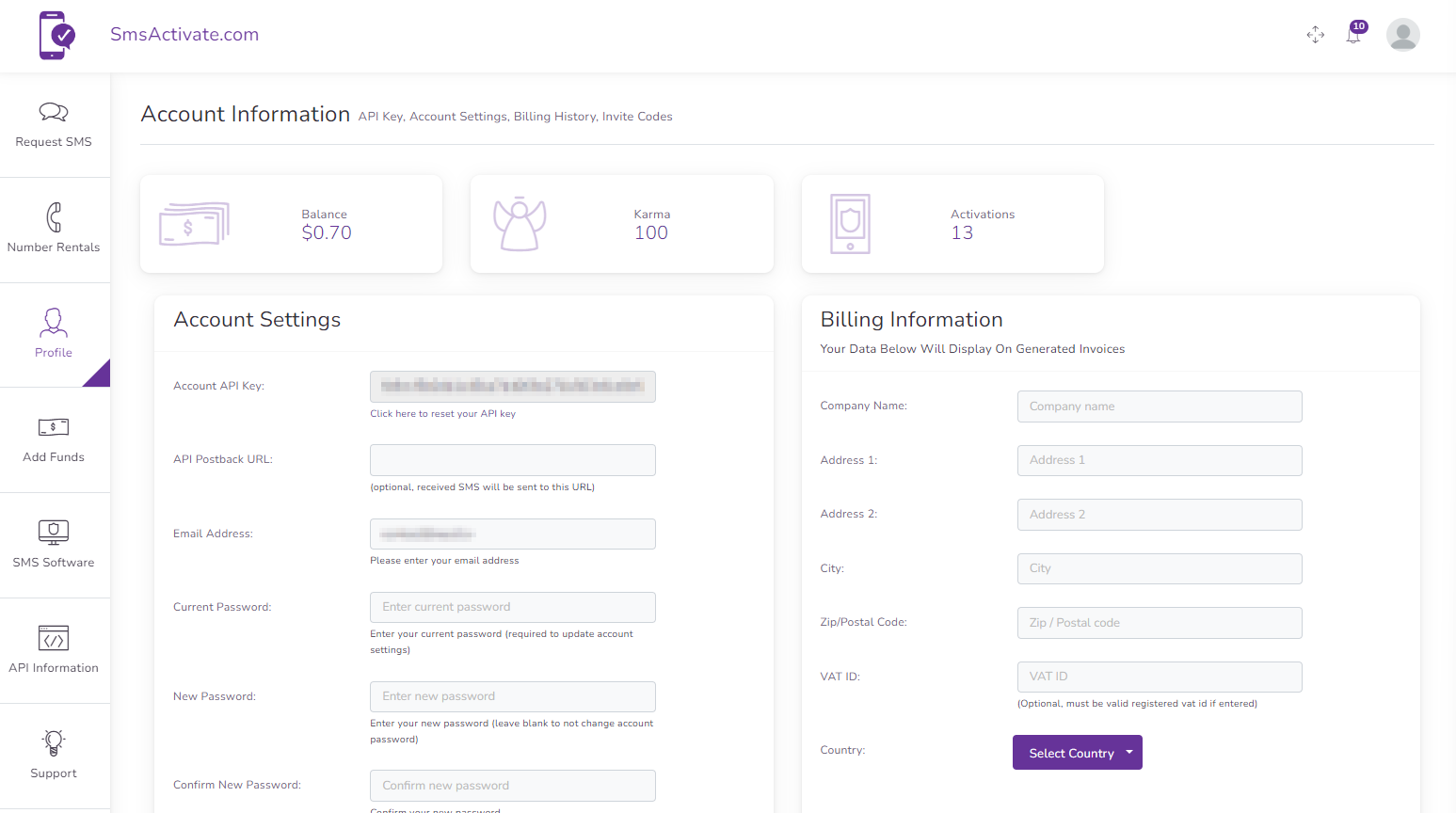The width and height of the screenshot is (1456, 813).
Task: Open notifications via the bell icon
Action: 1355,35
